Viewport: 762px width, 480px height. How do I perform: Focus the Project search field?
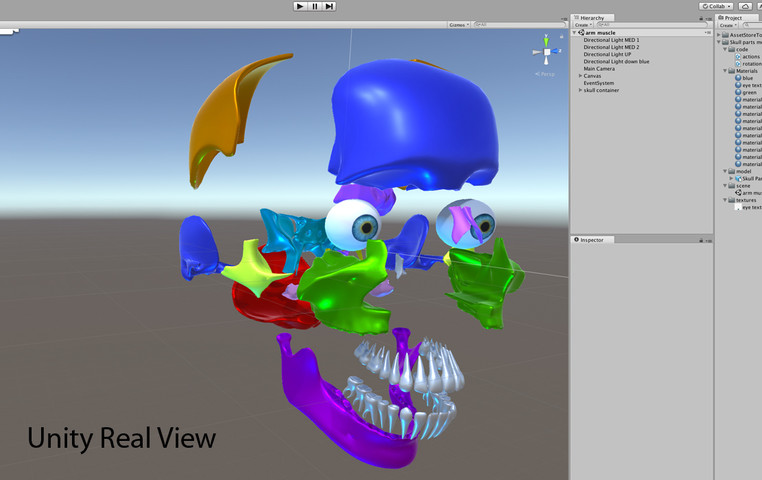[x=752, y=25]
